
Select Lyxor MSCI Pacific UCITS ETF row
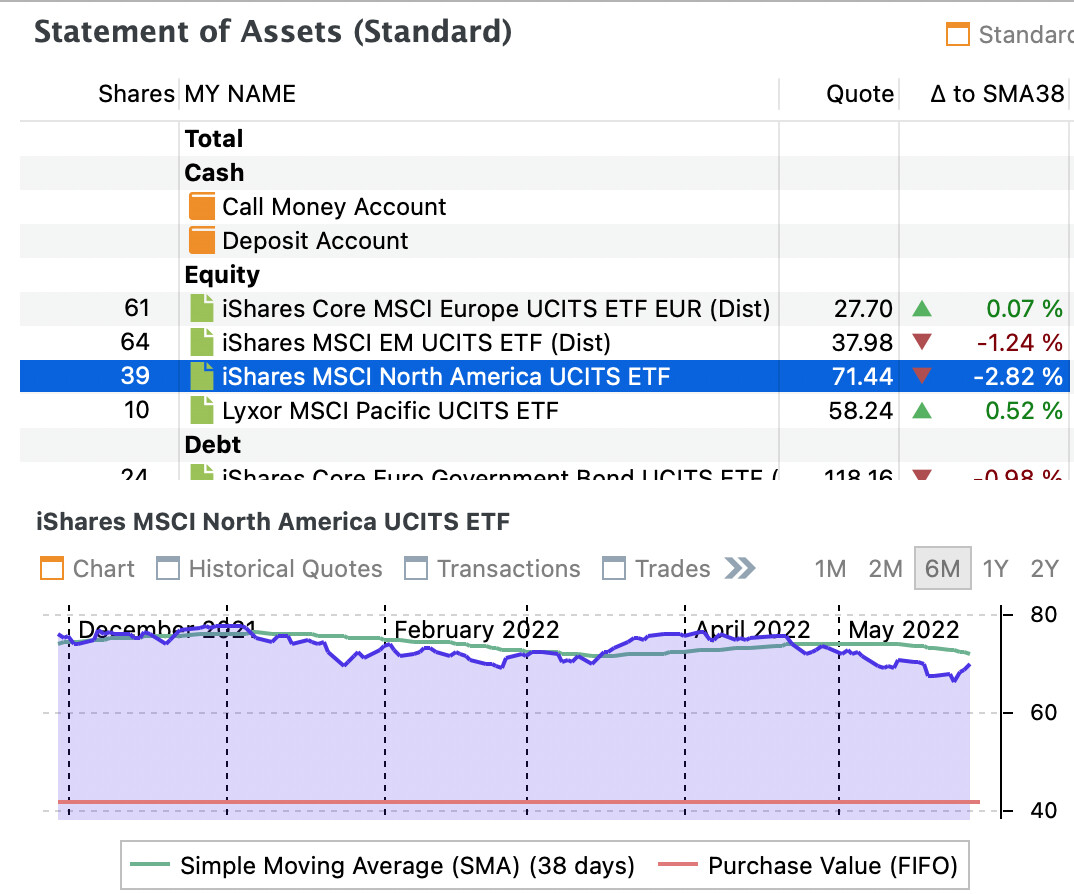545,410
